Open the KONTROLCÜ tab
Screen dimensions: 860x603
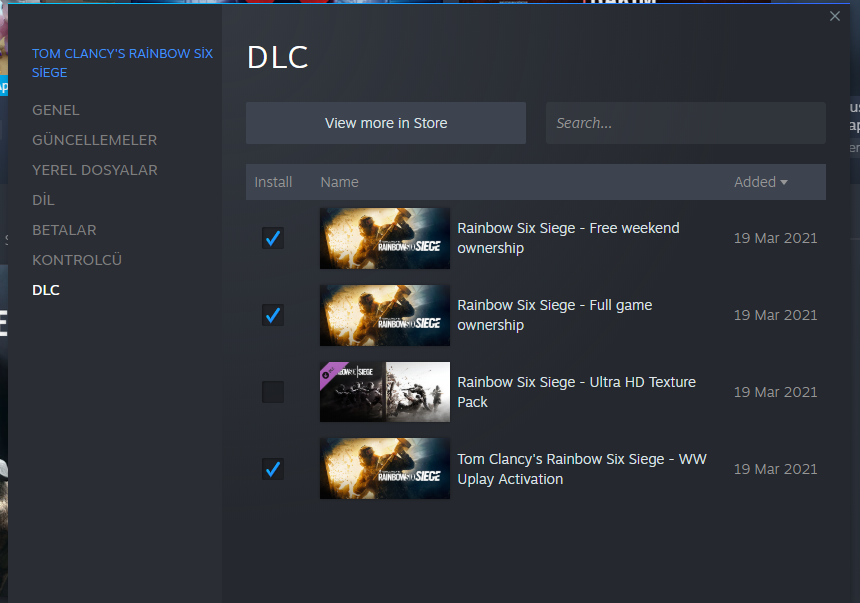point(77,260)
